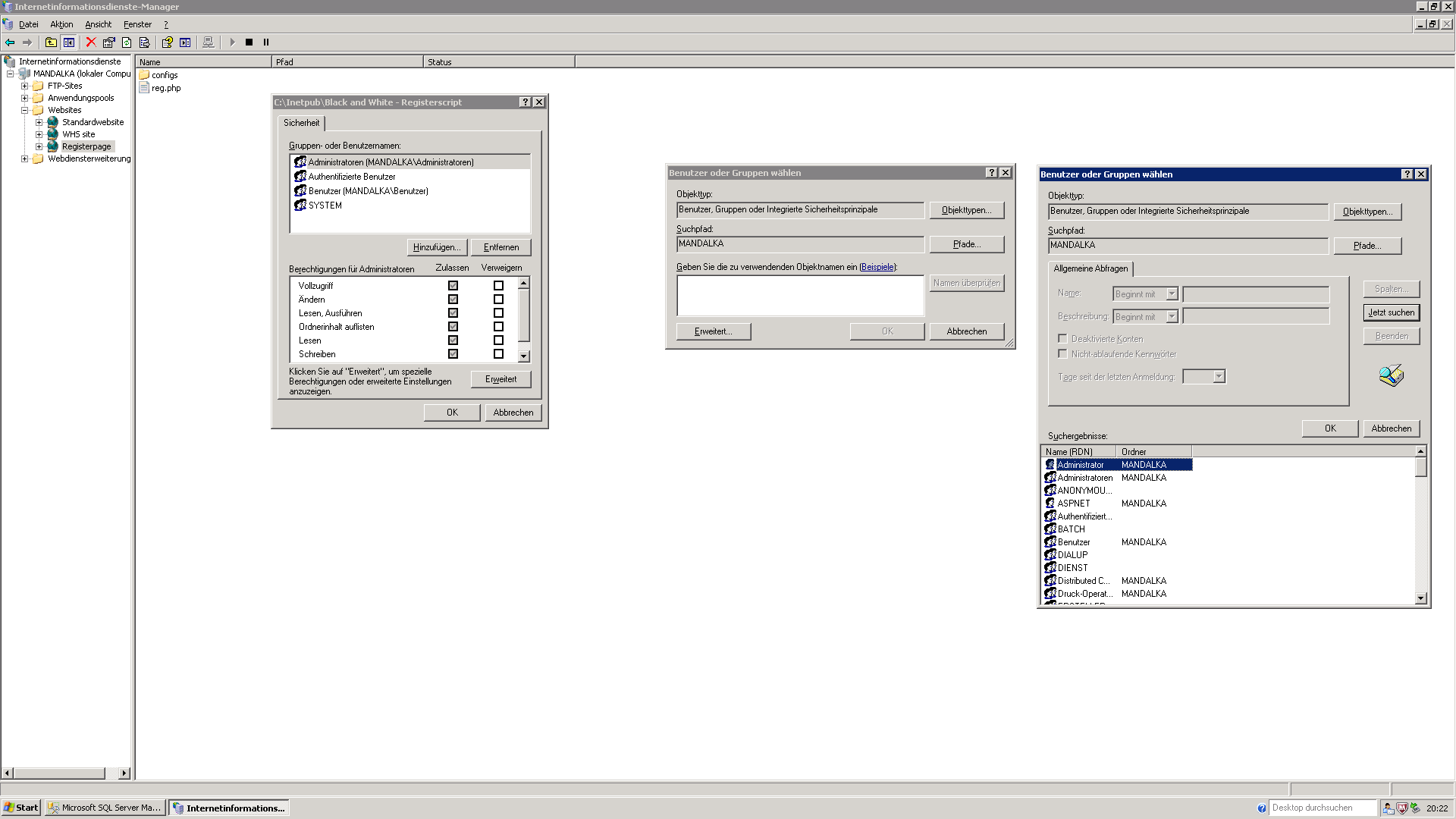
Task: Click the Pause item icon
Action: click(x=266, y=42)
